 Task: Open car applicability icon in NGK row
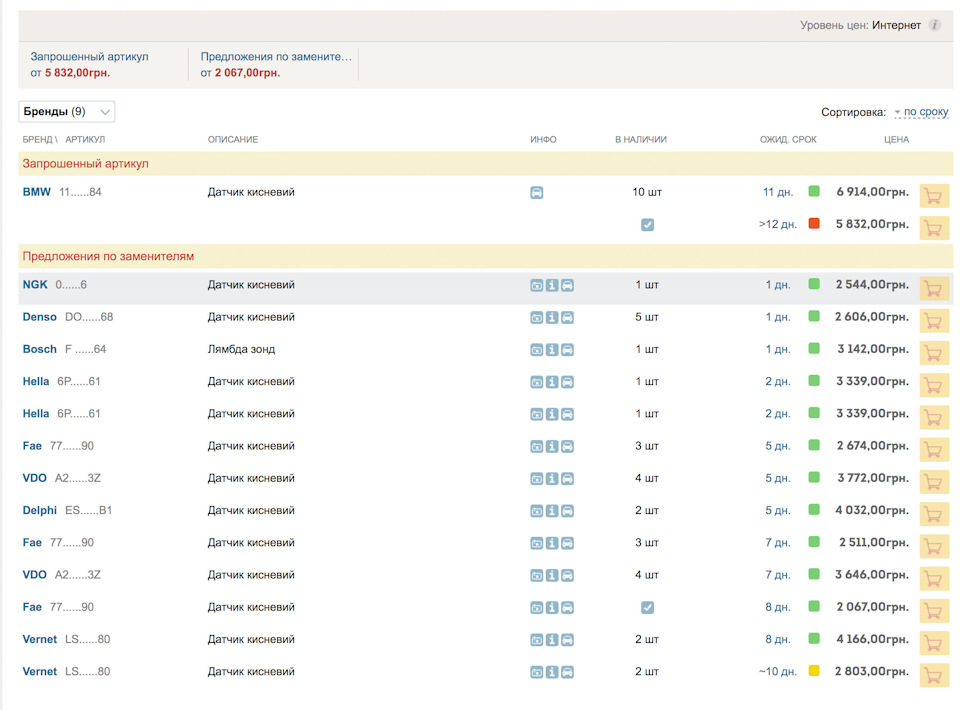point(568,285)
